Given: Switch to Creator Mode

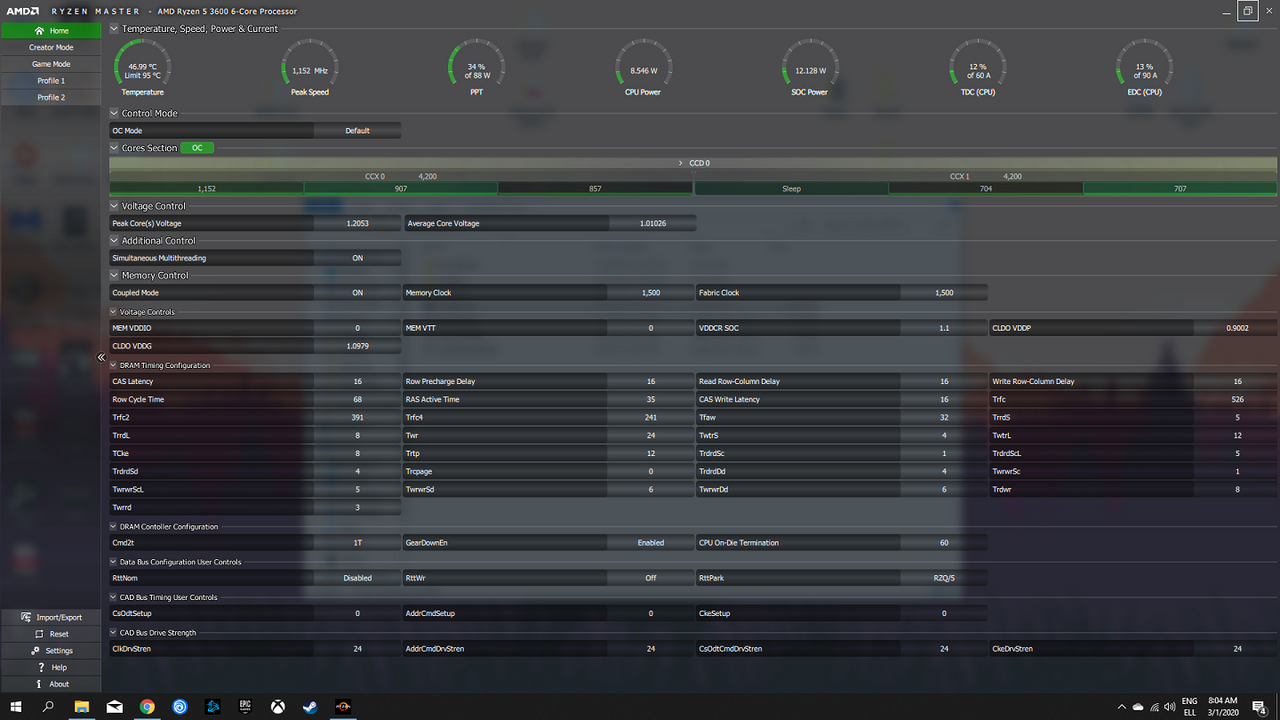Looking at the screenshot, I should coord(51,47).
